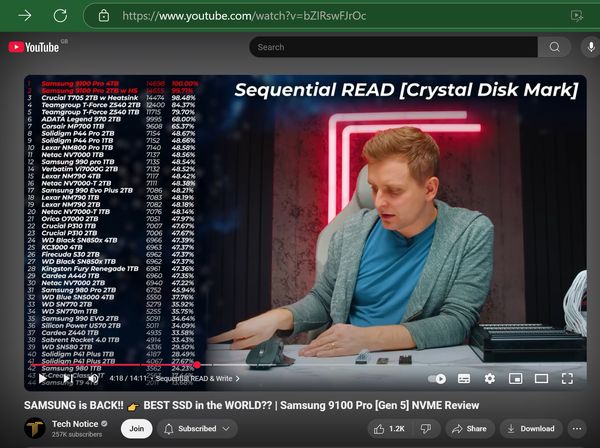Click the 4:18 / 14:11 time display
Image resolution: width=600 pixels, height=448 pixels.
tap(128, 378)
